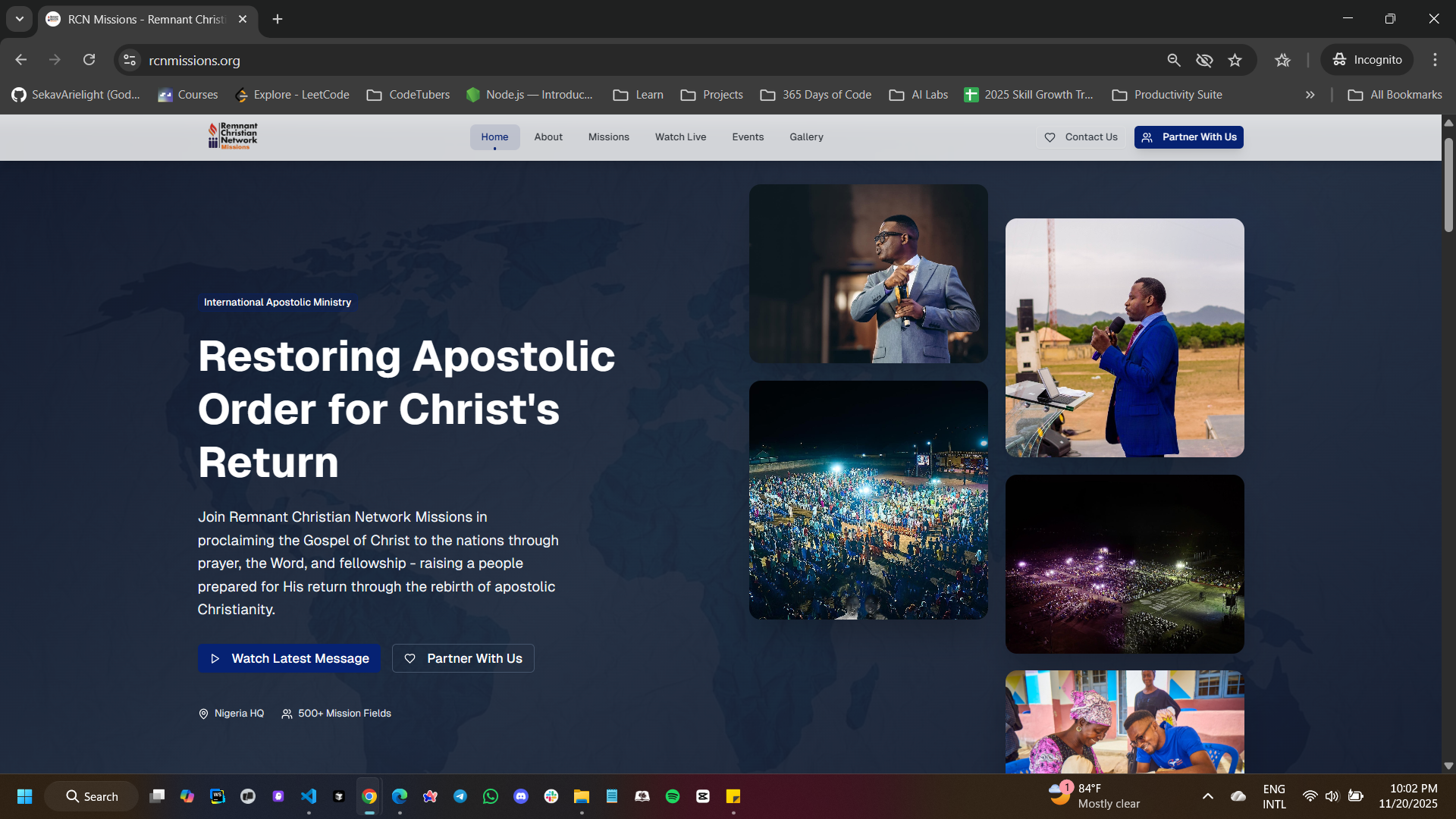Open a new browser tab
Image resolution: width=1456 pixels, height=819 pixels.
point(278,19)
